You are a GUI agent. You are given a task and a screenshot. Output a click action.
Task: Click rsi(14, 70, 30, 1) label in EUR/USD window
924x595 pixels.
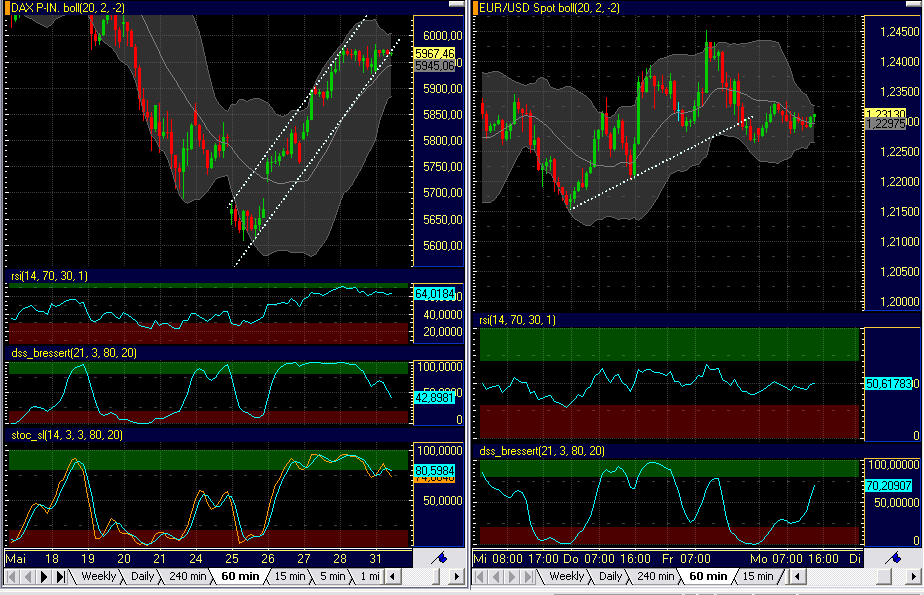click(517, 320)
